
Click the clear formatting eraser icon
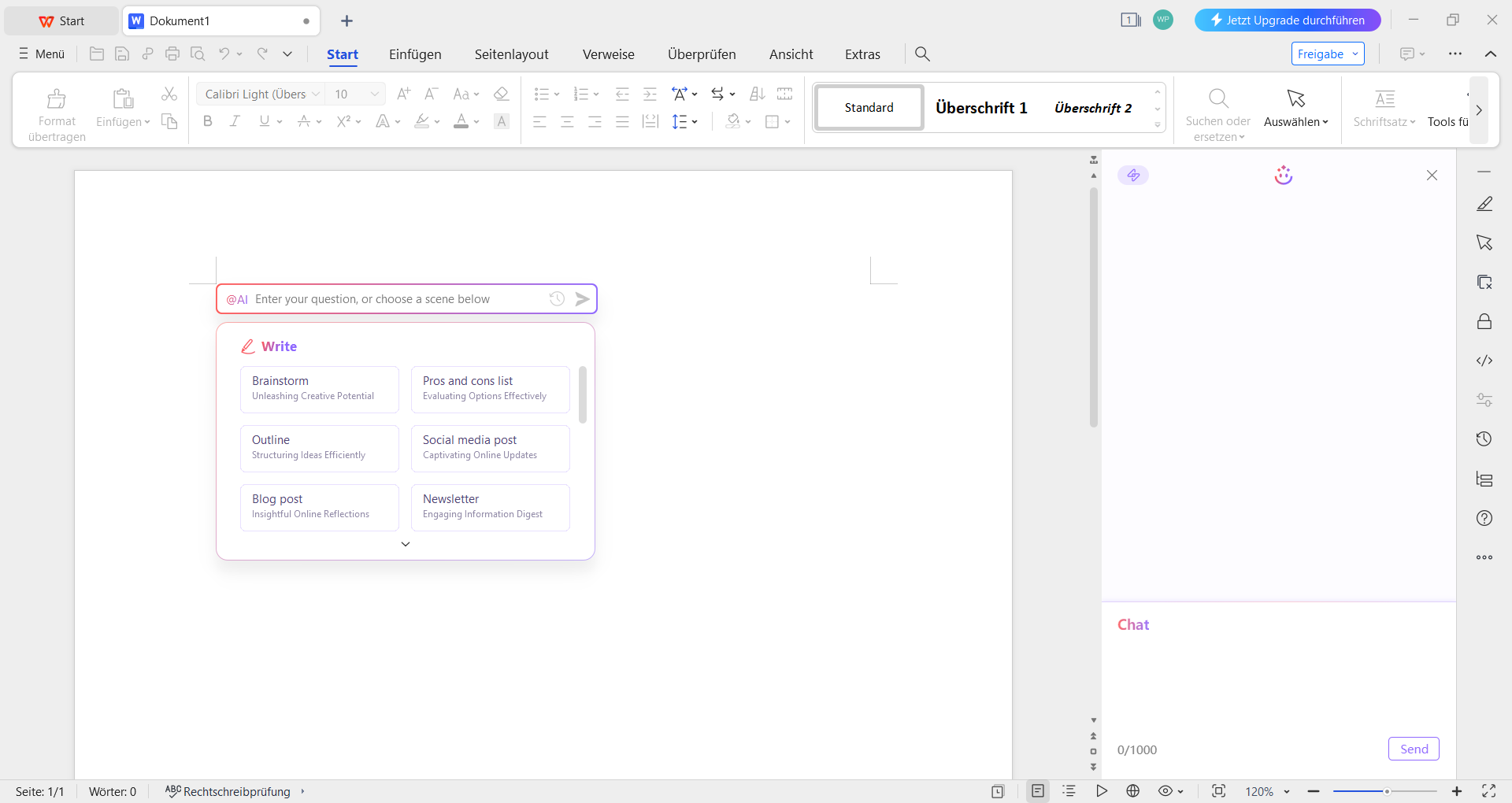click(501, 94)
